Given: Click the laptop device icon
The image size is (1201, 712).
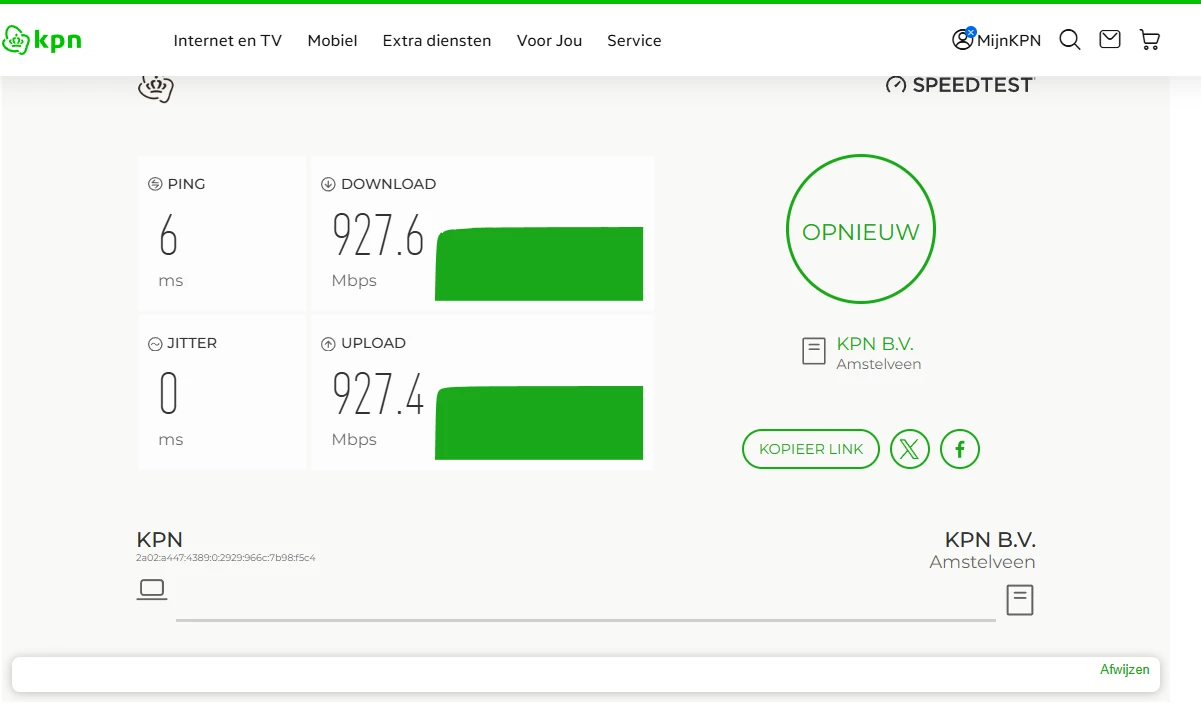Looking at the screenshot, I should pyautogui.click(x=152, y=589).
